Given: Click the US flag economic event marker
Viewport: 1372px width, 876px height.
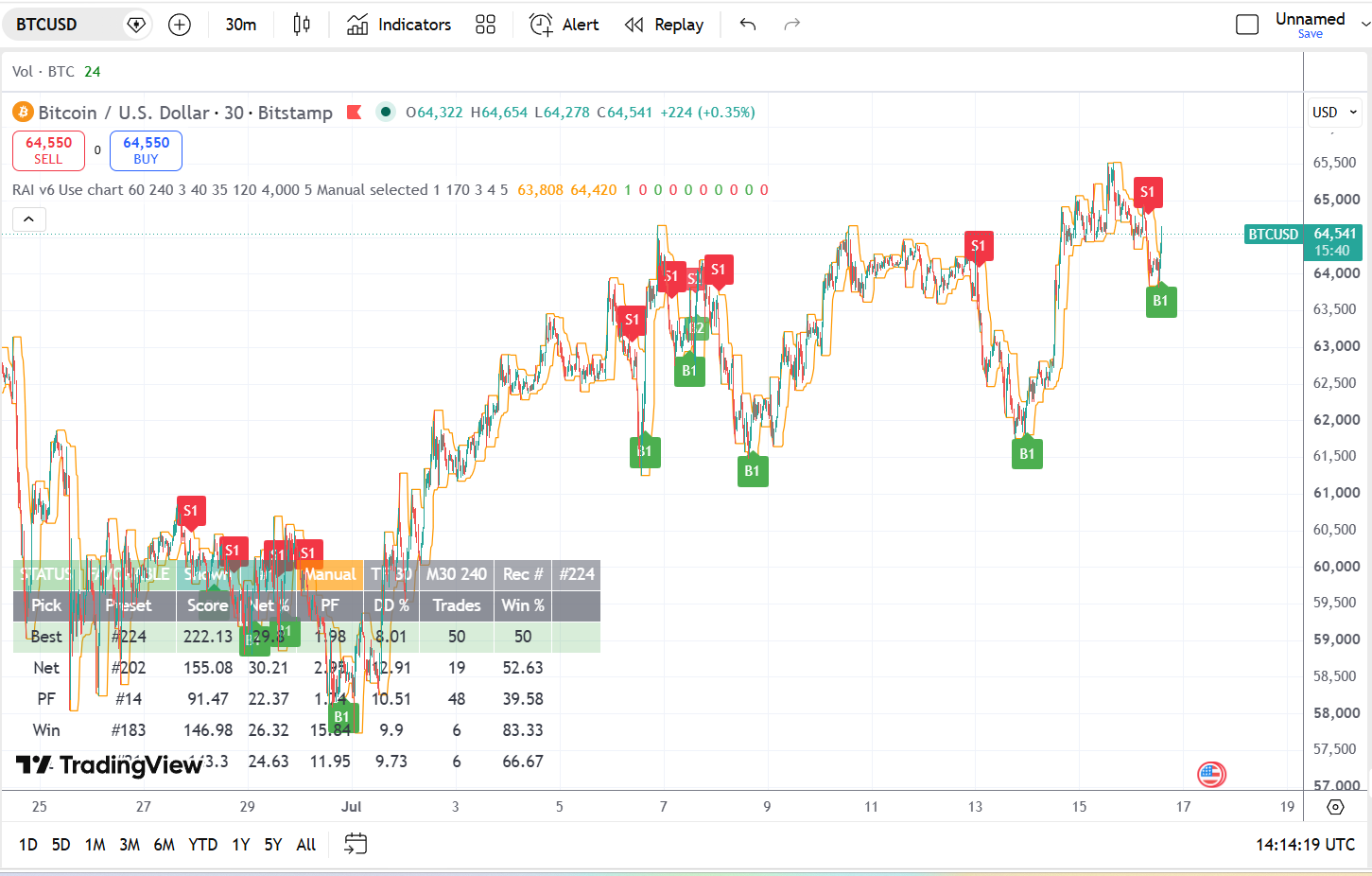Looking at the screenshot, I should [x=1211, y=775].
